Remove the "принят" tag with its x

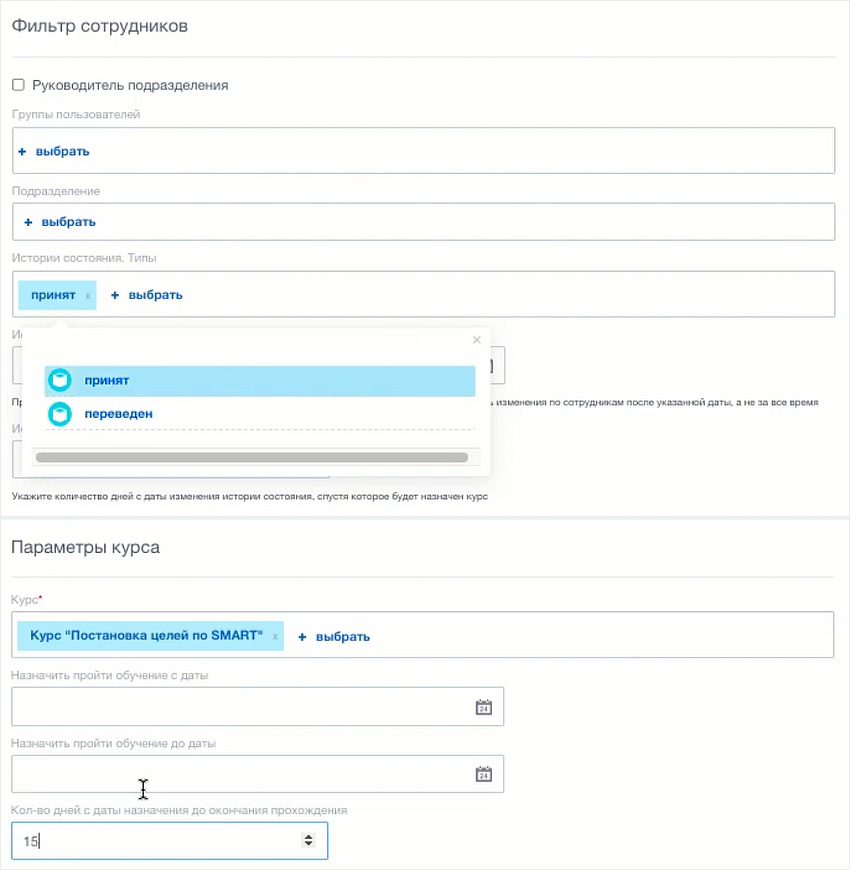pos(88,295)
